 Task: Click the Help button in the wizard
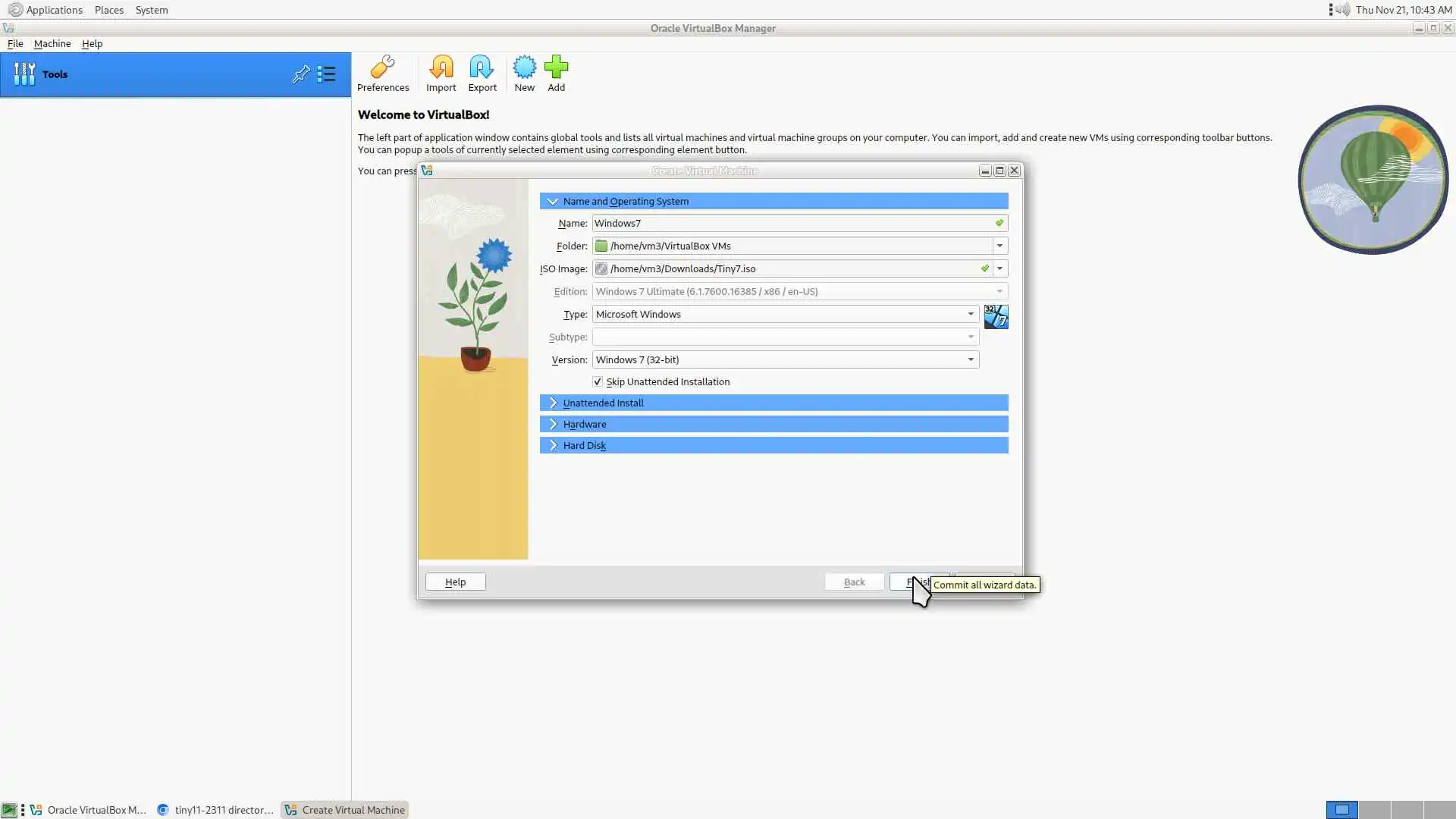[x=455, y=582]
